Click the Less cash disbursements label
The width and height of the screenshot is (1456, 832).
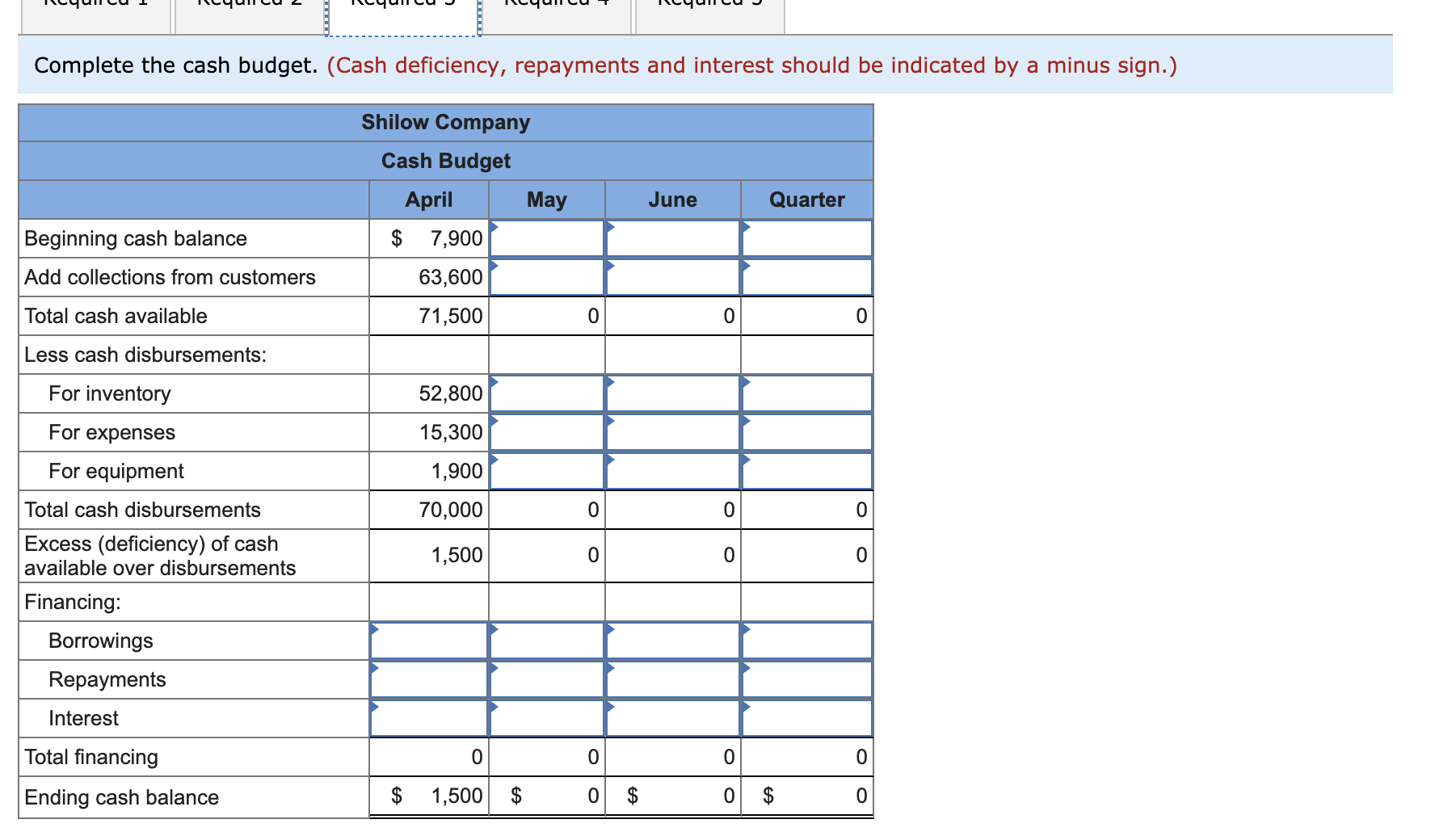(145, 355)
